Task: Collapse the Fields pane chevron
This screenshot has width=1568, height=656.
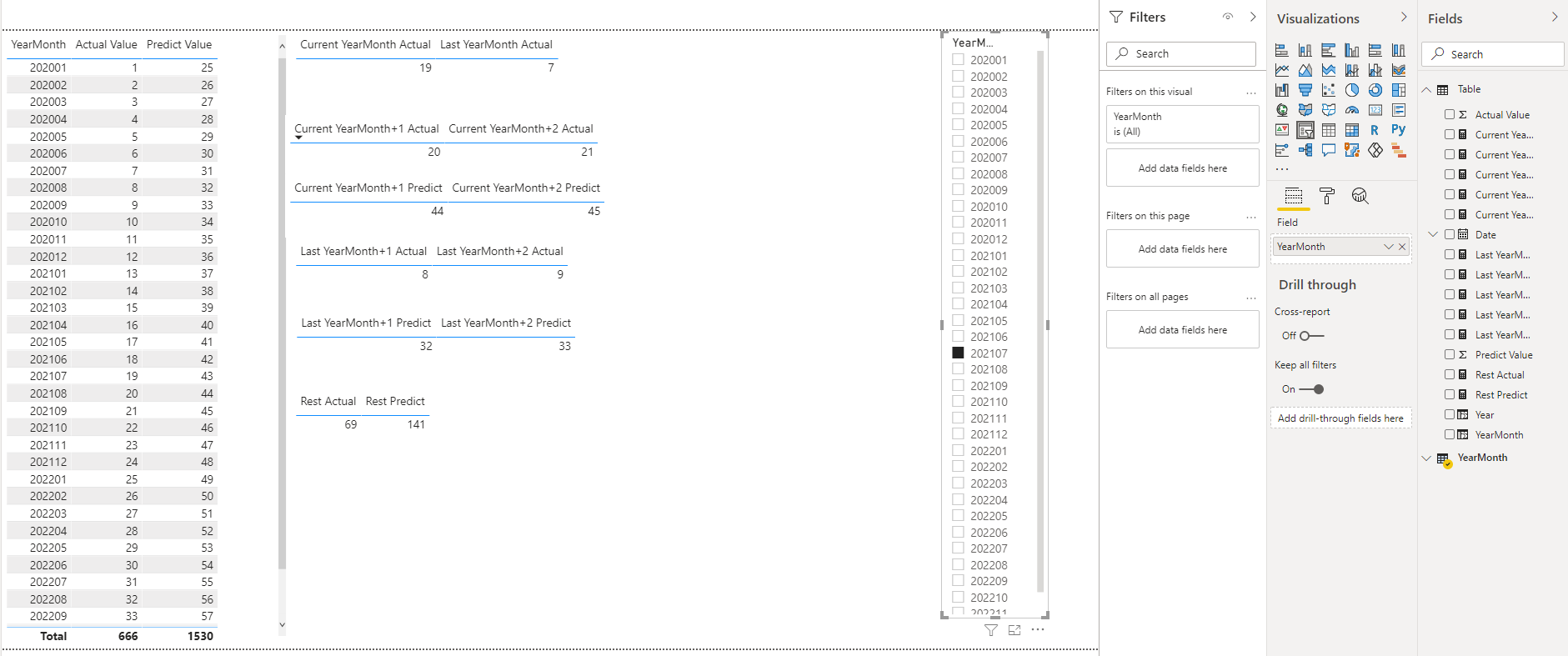Action: (1555, 17)
